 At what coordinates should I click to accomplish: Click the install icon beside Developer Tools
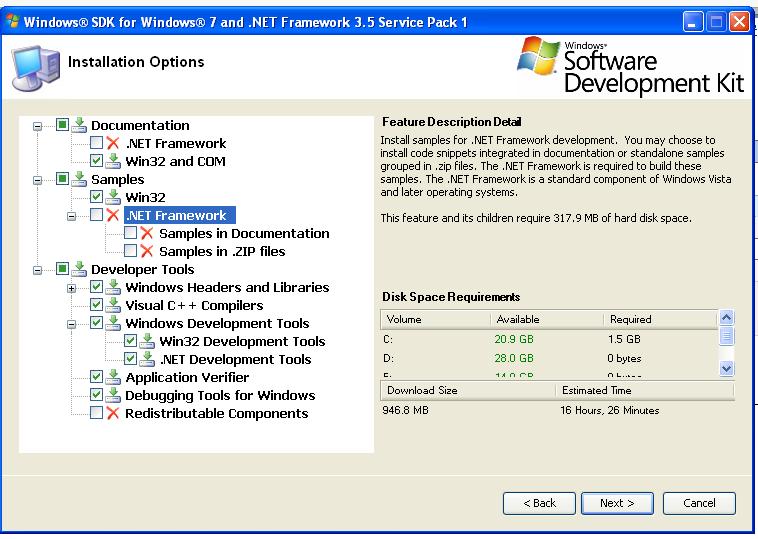(x=79, y=269)
